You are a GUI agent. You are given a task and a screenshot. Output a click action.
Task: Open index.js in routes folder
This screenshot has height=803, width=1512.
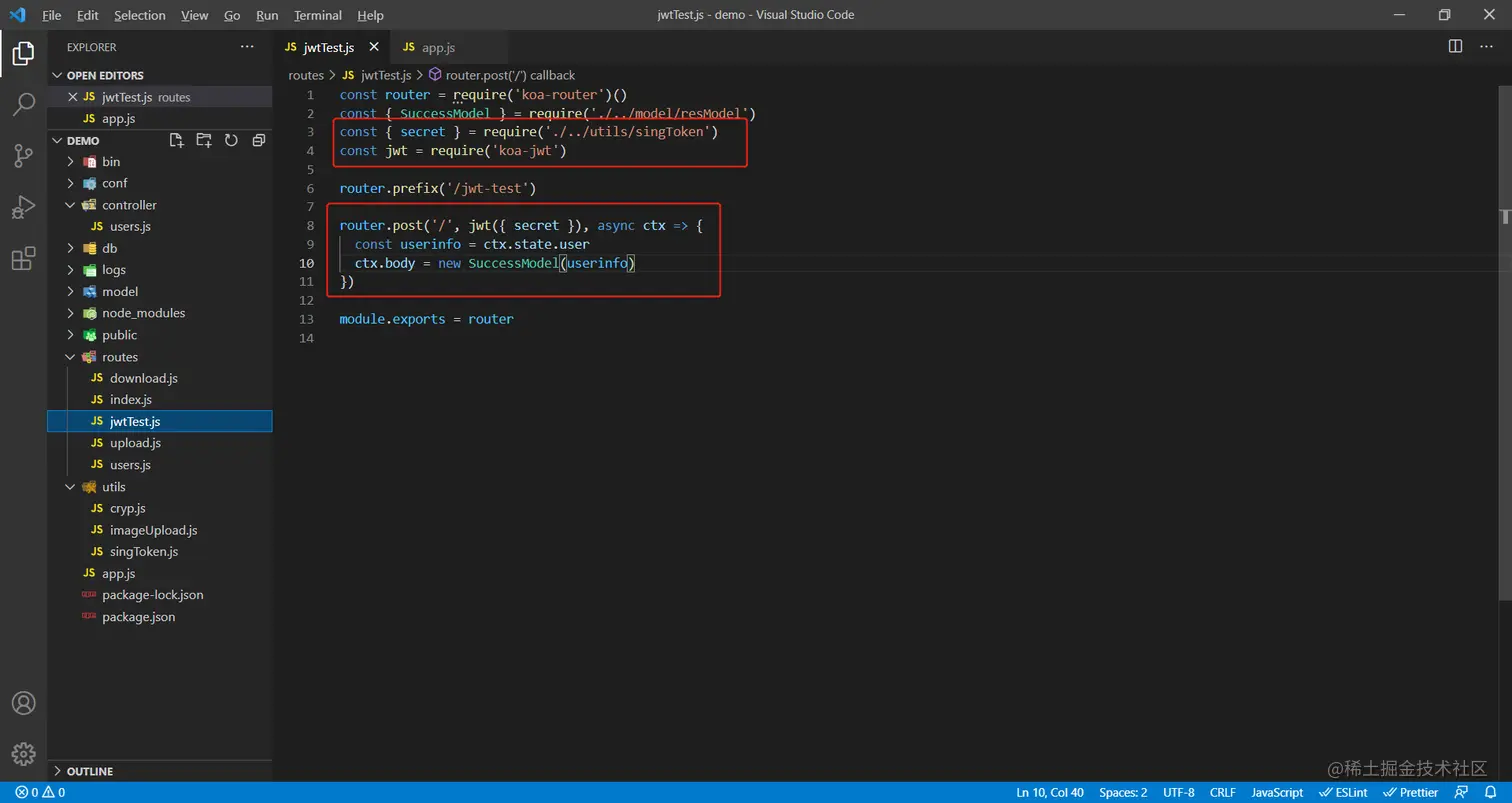160,400
